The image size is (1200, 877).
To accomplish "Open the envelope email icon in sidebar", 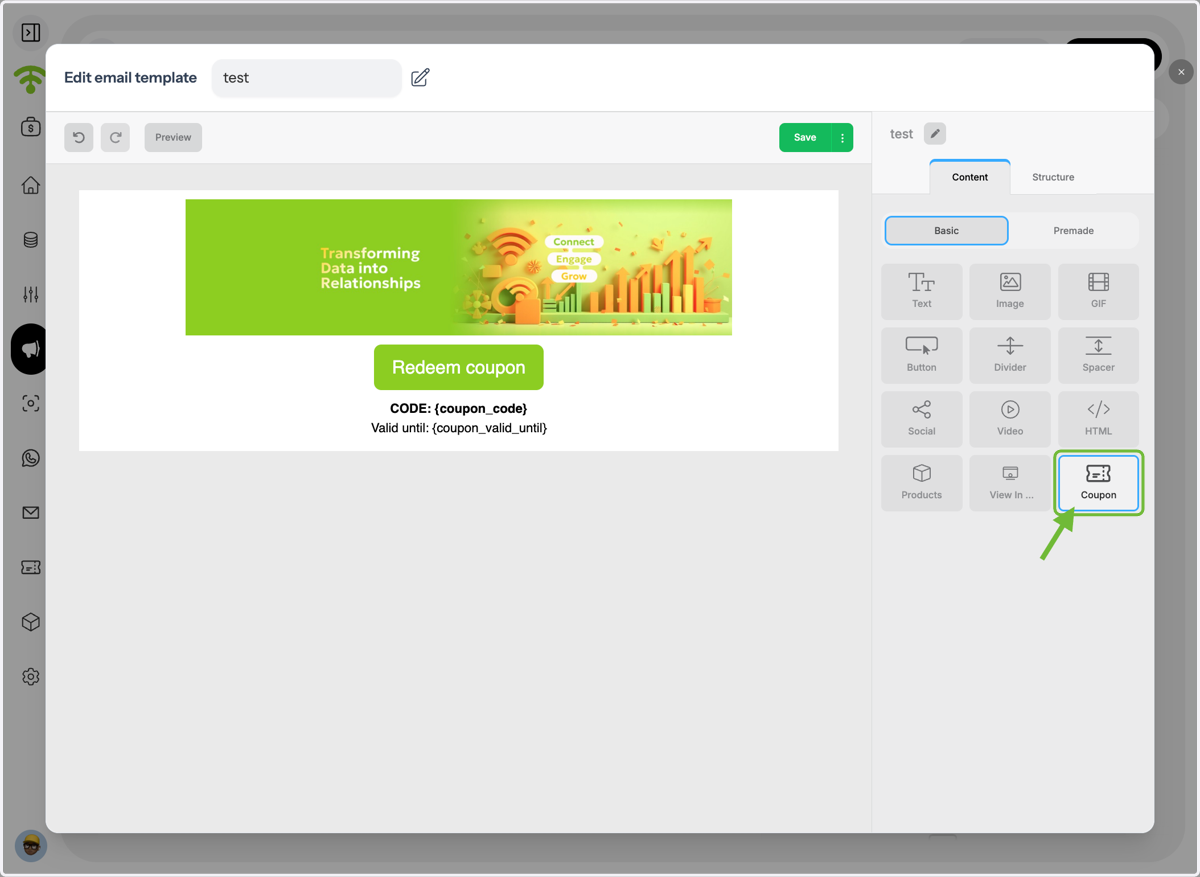I will (x=31, y=513).
